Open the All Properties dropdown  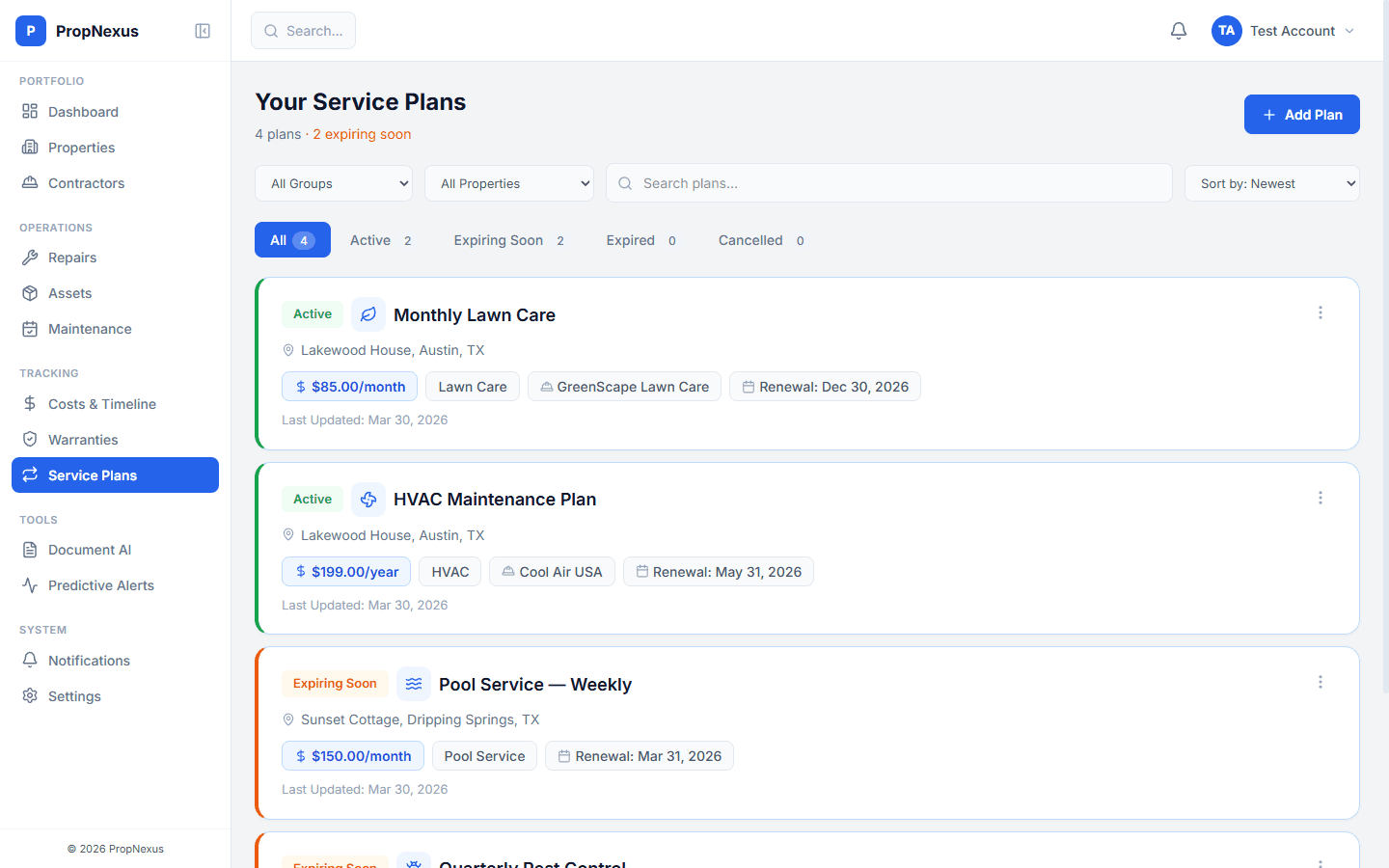click(509, 182)
